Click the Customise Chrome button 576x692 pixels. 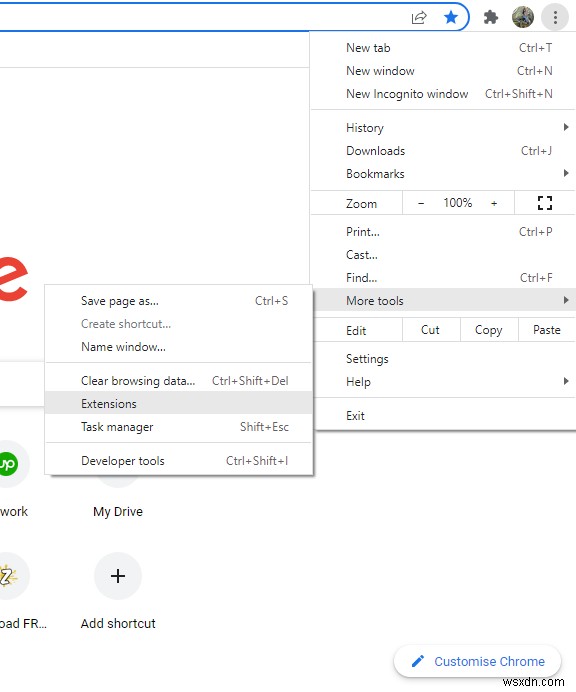point(478,661)
